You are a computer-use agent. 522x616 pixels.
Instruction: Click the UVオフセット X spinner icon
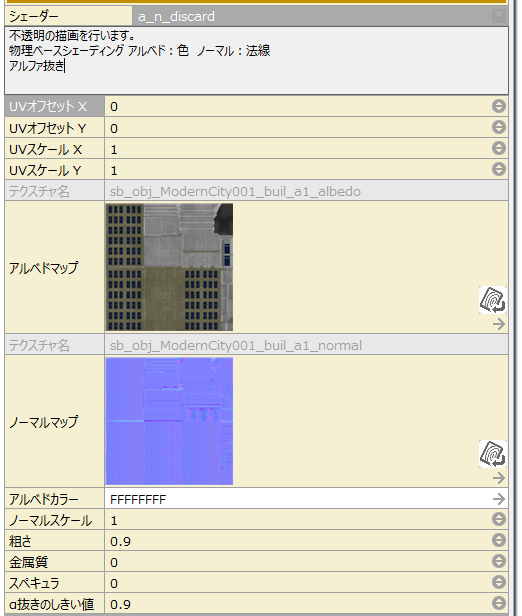click(498, 106)
